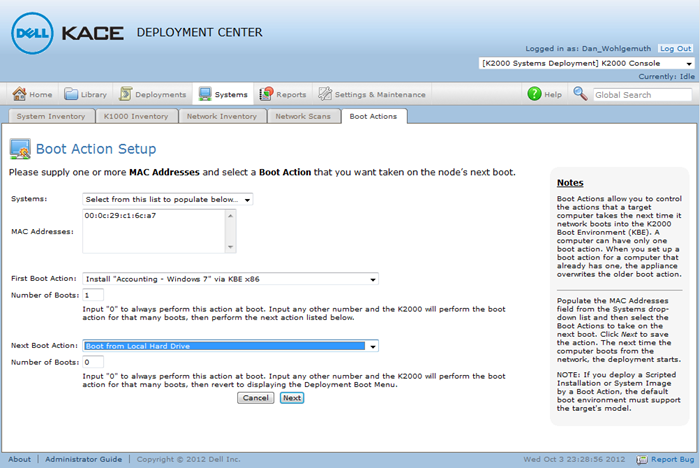Click the DEPLOYMENT CENTER header text
This screenshot has height=468, width=700.
click(x=200, y=33)
